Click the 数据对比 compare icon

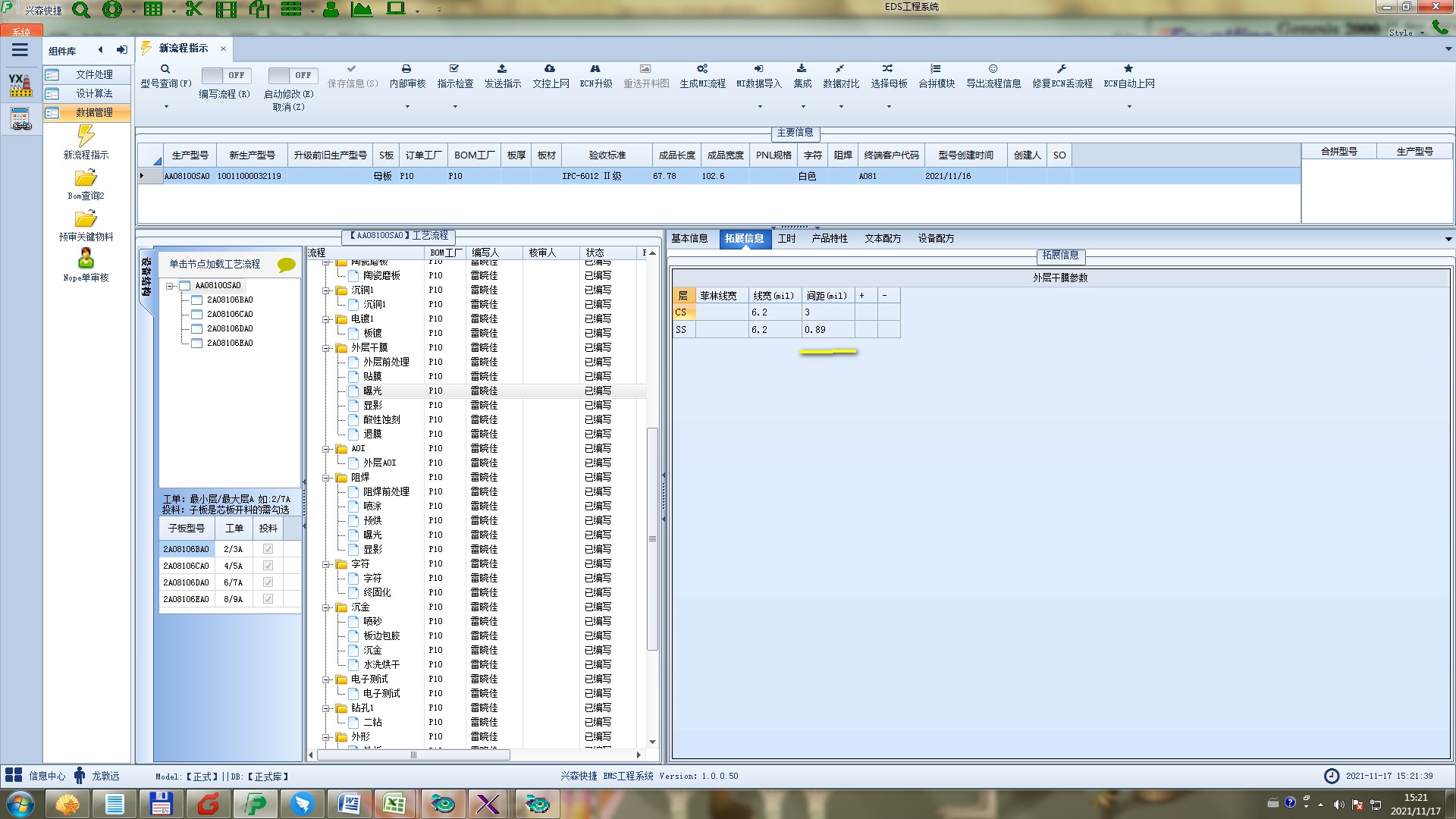click(840, 69)
